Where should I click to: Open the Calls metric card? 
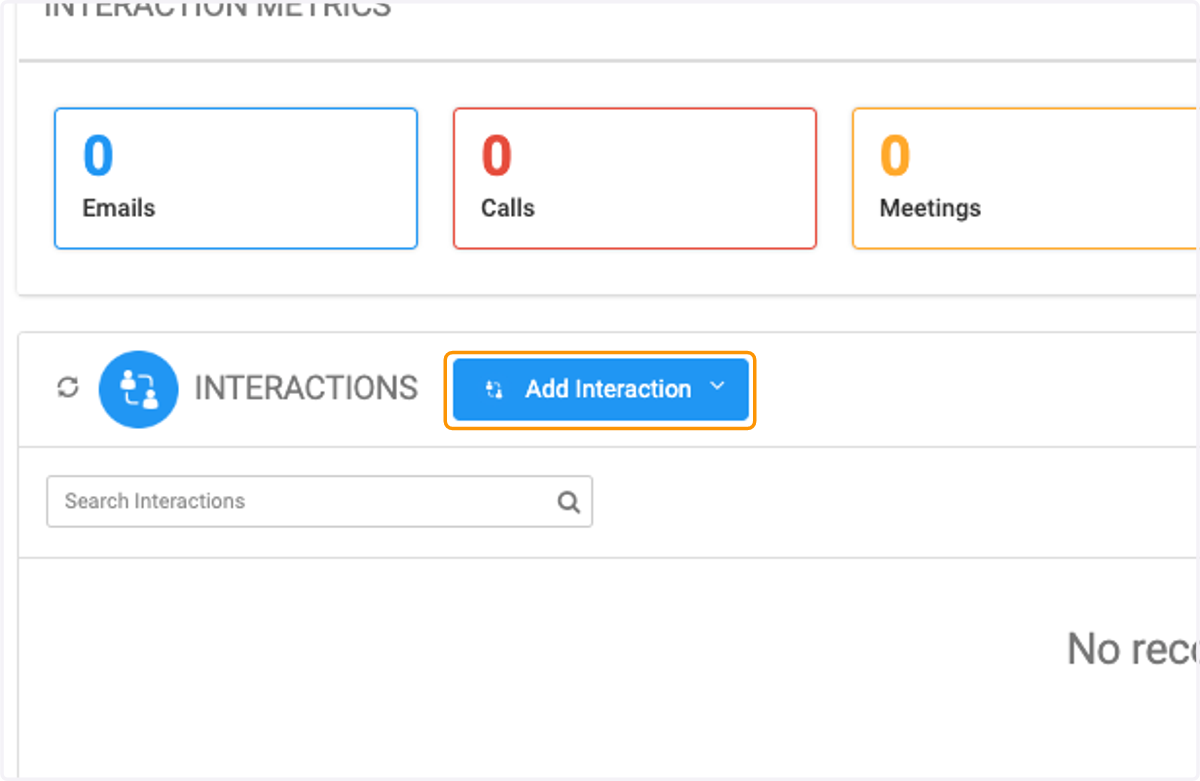click(635, 178)
